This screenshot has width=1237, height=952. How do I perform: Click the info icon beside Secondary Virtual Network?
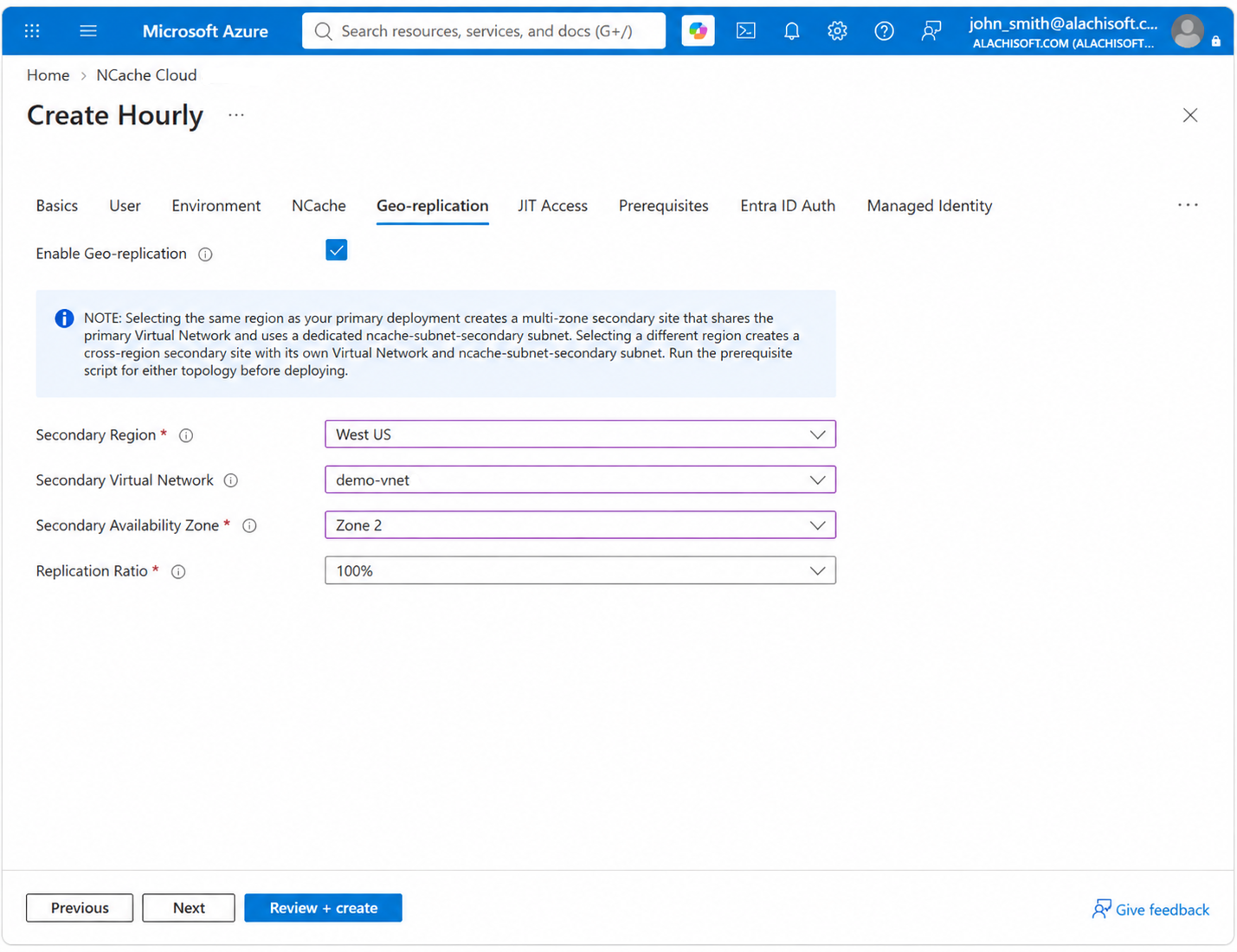point(231,480)
